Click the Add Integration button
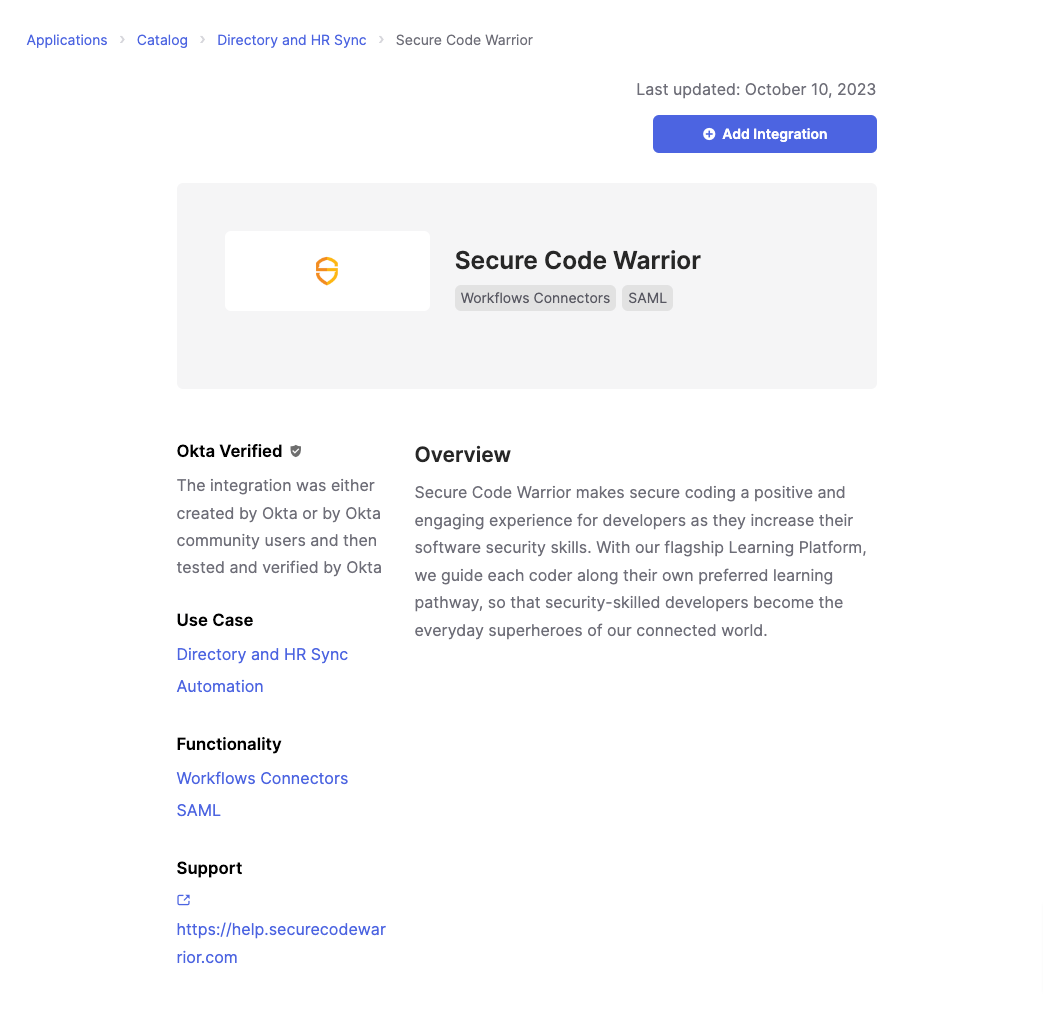1043x1019 pixels. pyautogui.click(x=764, y=134)
